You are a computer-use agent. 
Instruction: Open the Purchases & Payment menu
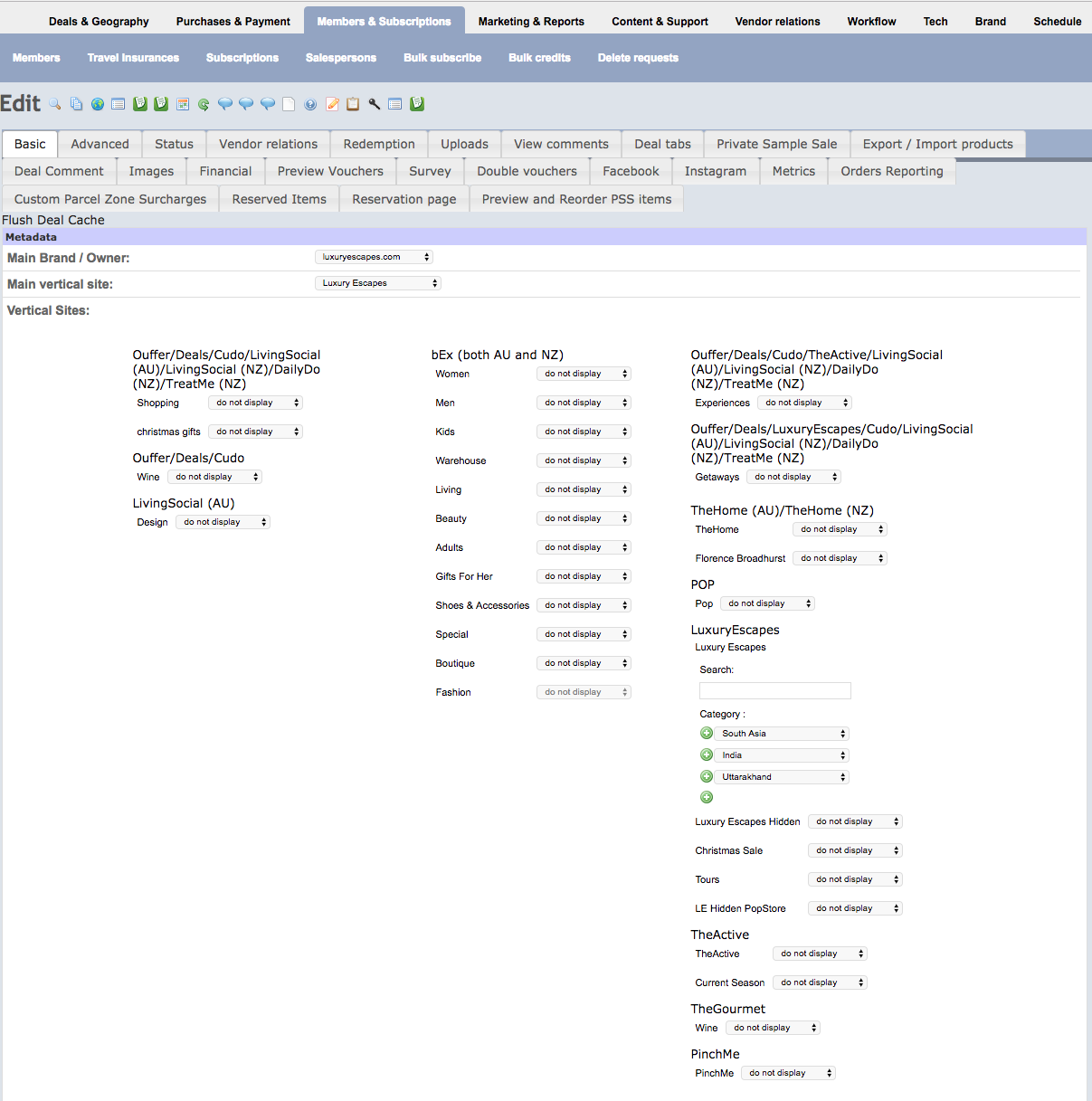pyautogui.click(x=233, y=21)
